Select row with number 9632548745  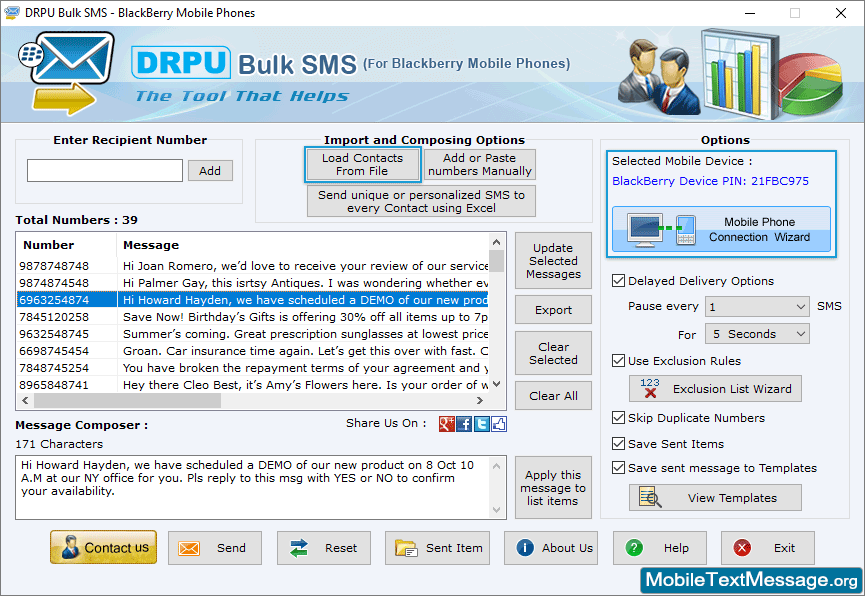253,334
